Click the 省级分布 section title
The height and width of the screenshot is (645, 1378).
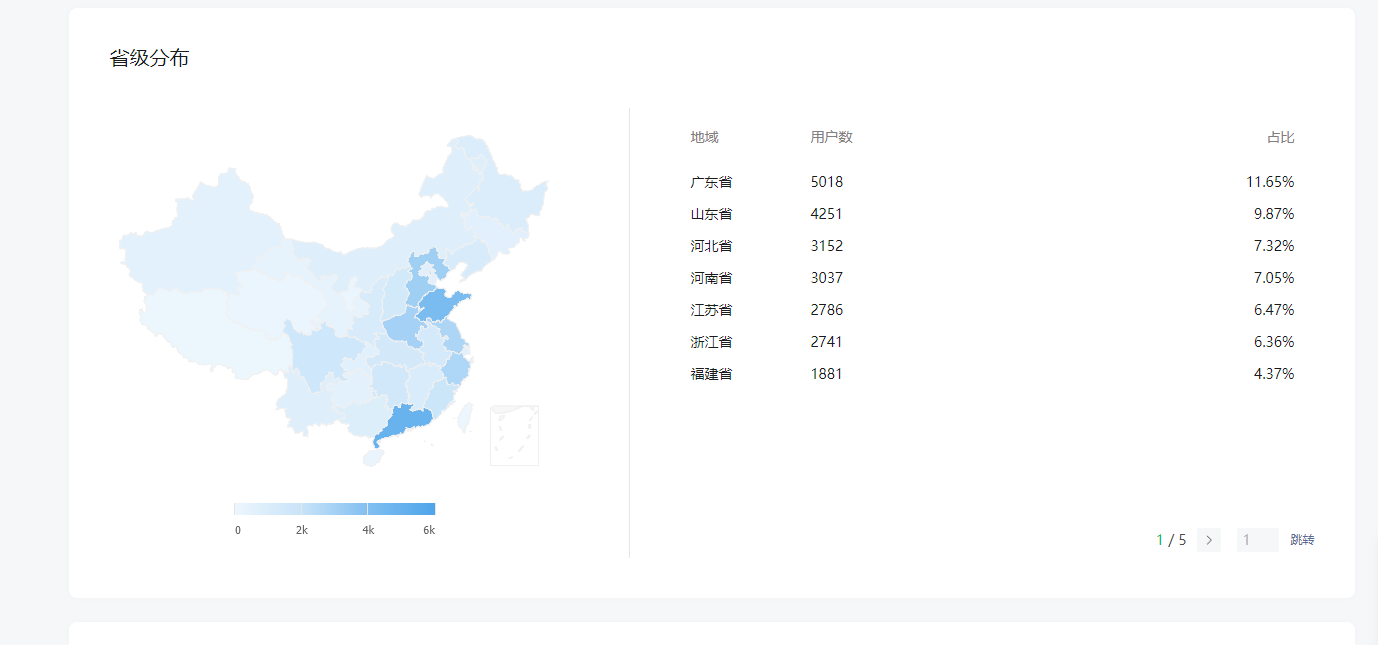tap(149, 58)
